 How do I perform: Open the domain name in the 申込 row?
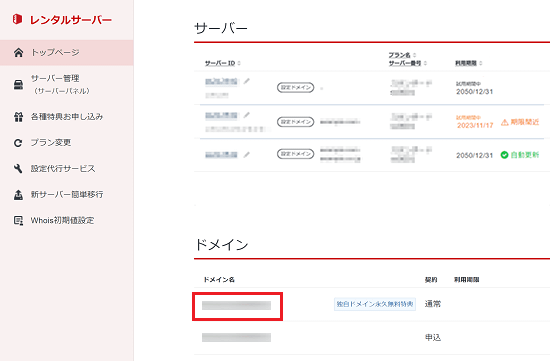click(x=236, y=337)
